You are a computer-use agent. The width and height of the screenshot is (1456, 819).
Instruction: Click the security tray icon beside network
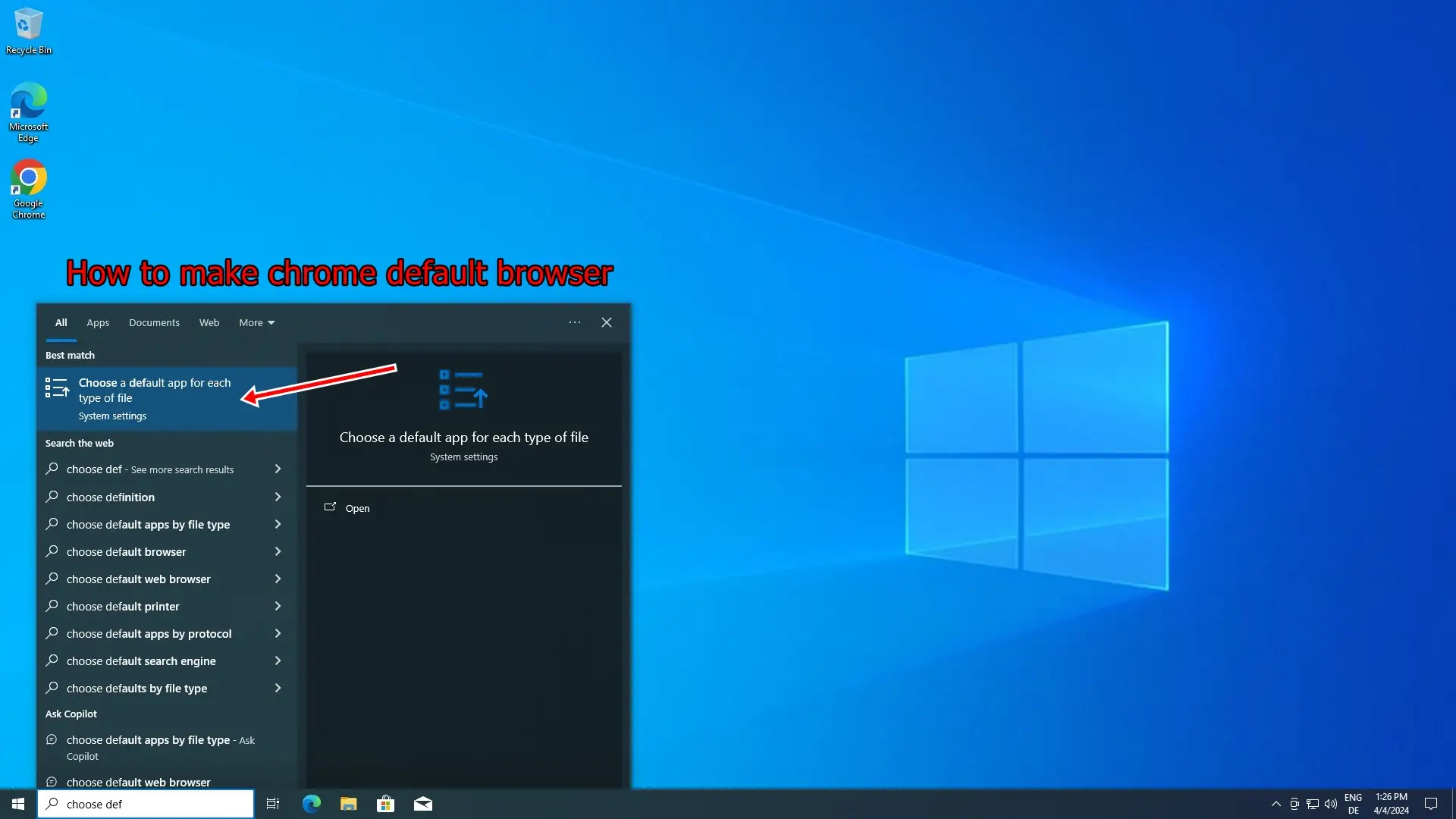1294,804
